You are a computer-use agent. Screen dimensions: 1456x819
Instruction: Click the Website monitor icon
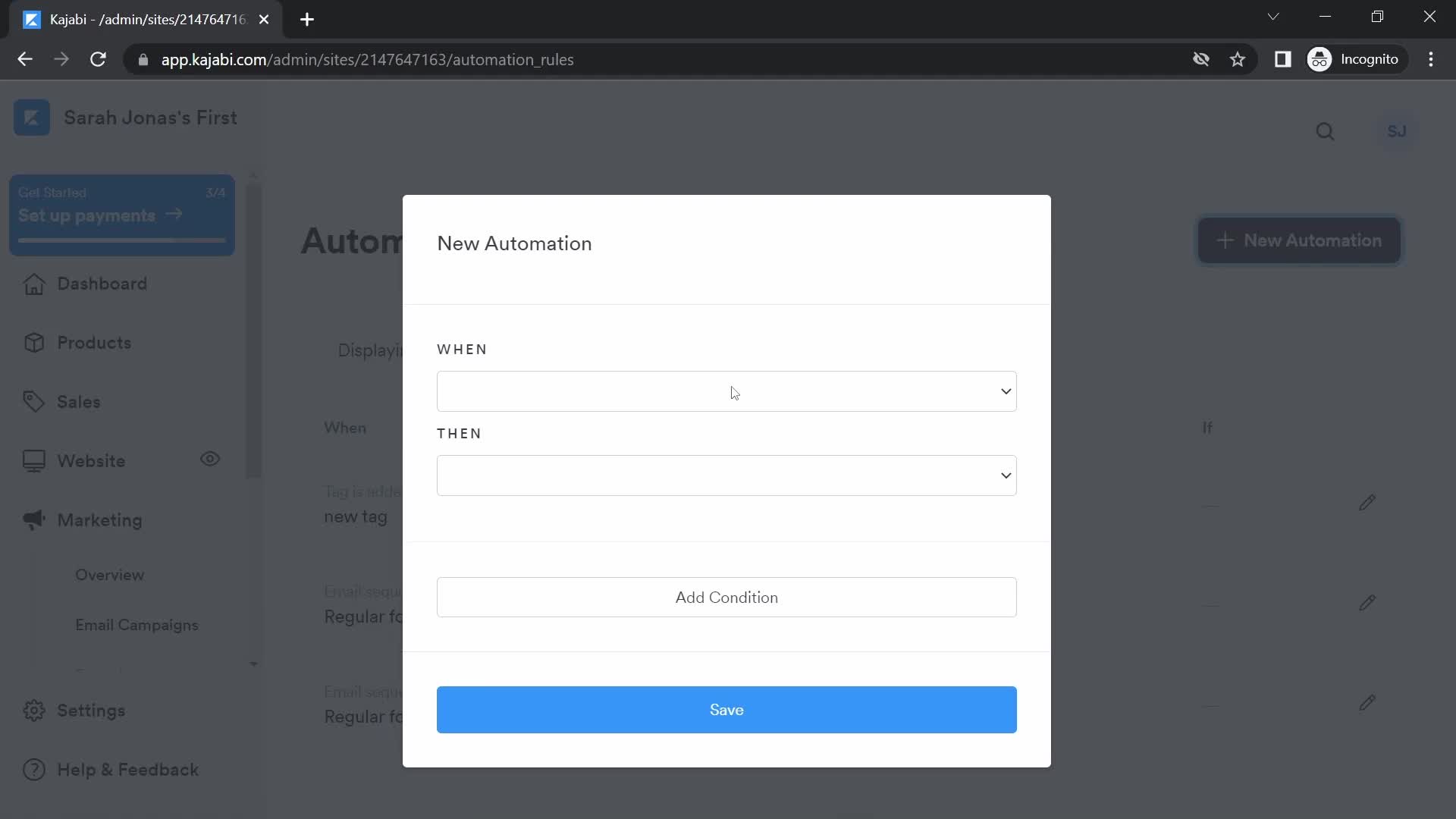(x=34, y=461)
